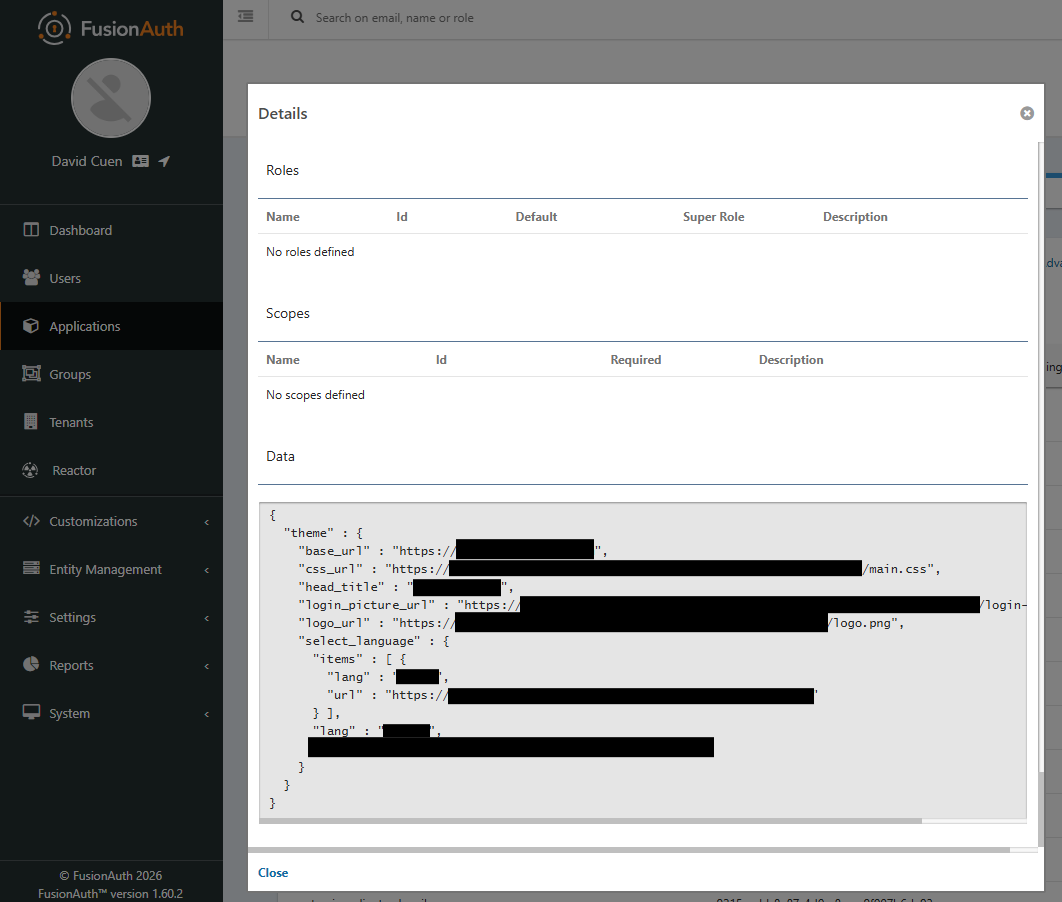Click the Tenants building icon
1062x902 pixels.
(31, 422)
